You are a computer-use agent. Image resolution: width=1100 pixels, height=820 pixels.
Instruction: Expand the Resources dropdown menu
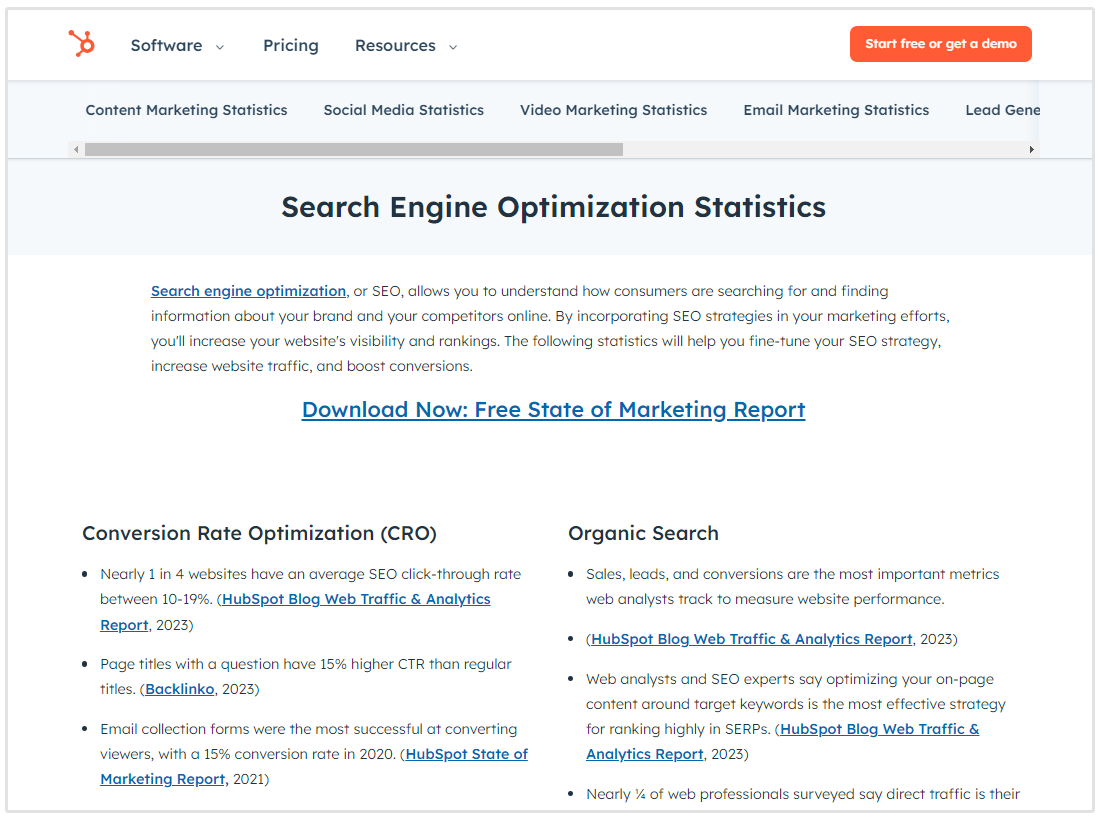coord(406,46)
